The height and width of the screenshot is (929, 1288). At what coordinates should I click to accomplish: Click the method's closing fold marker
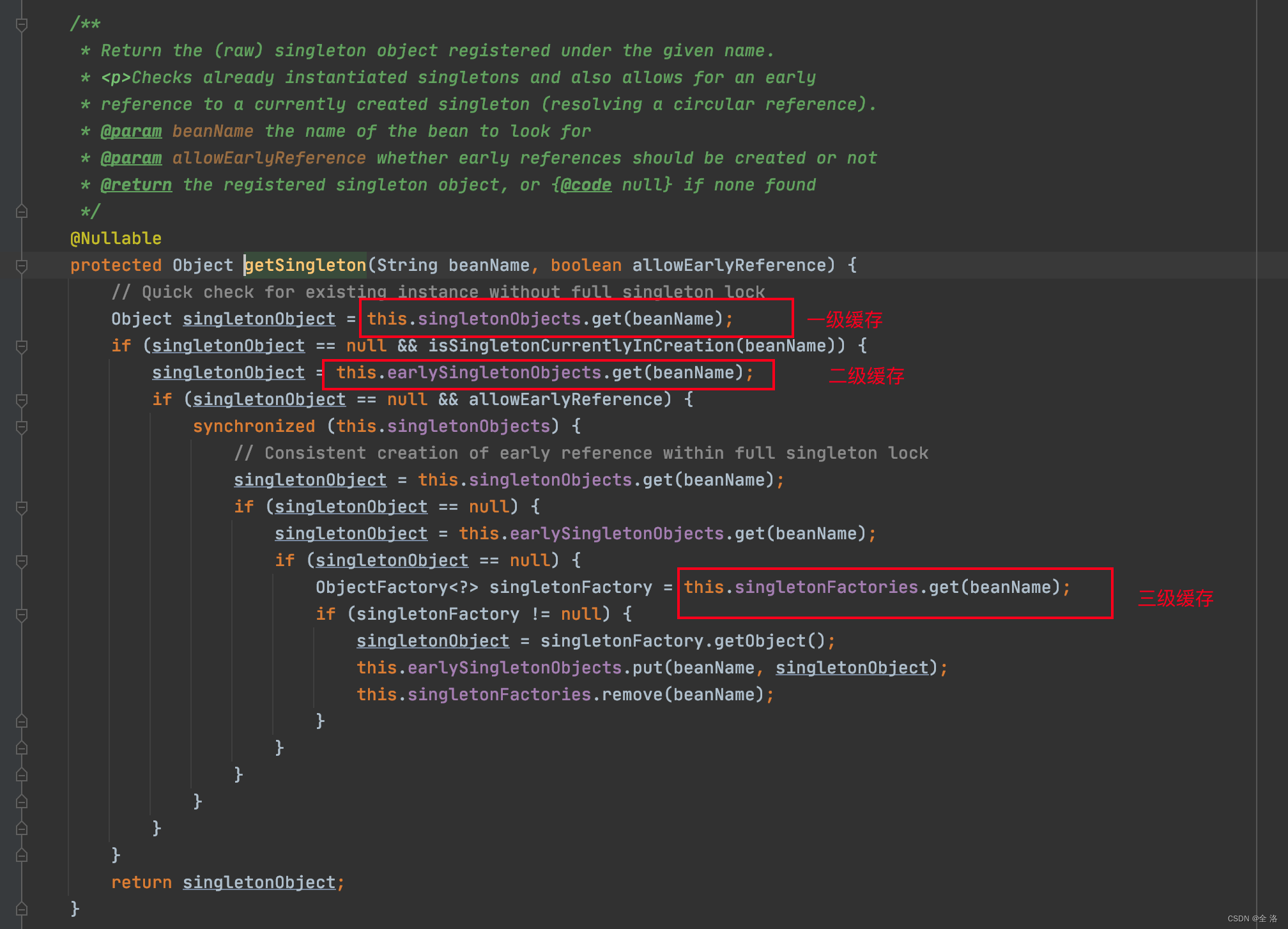tap(22, 909)
